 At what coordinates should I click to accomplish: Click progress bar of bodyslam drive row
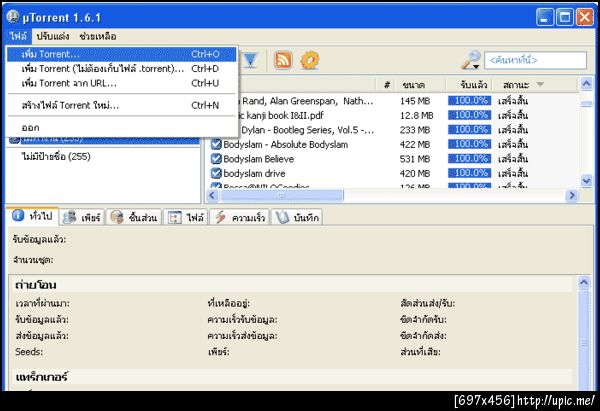(x=470, y=173)
